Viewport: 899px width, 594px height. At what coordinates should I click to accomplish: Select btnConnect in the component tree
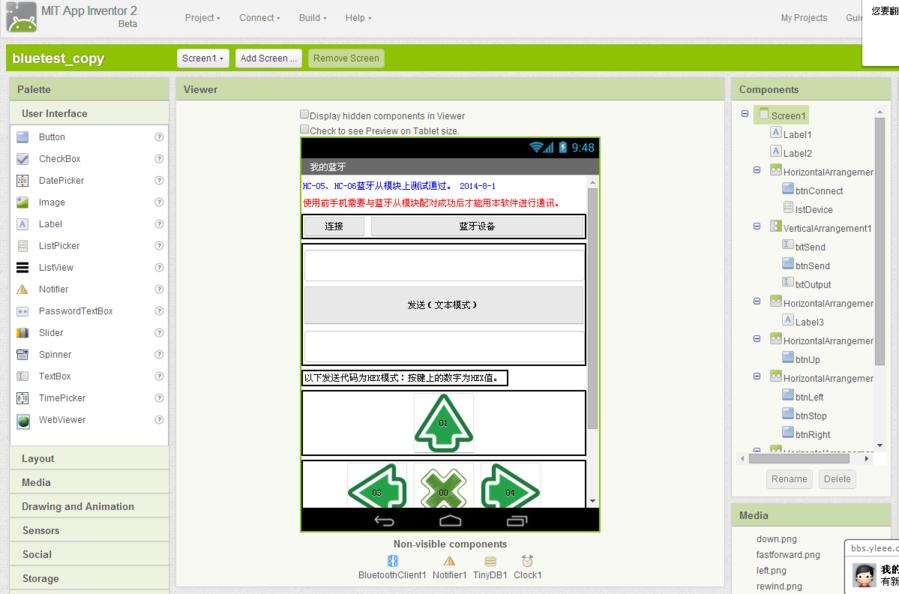click(x=818, y=191)
